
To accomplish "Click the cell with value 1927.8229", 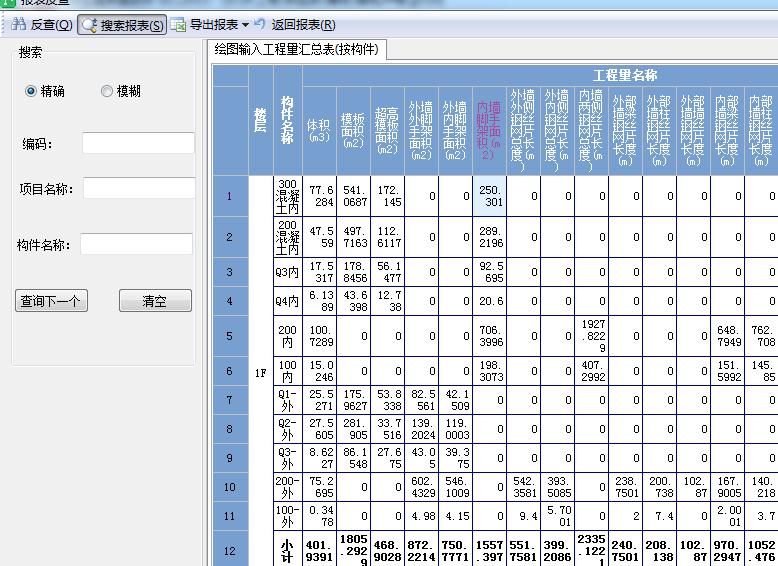I will pyautogui.click(x=591, y=336).
